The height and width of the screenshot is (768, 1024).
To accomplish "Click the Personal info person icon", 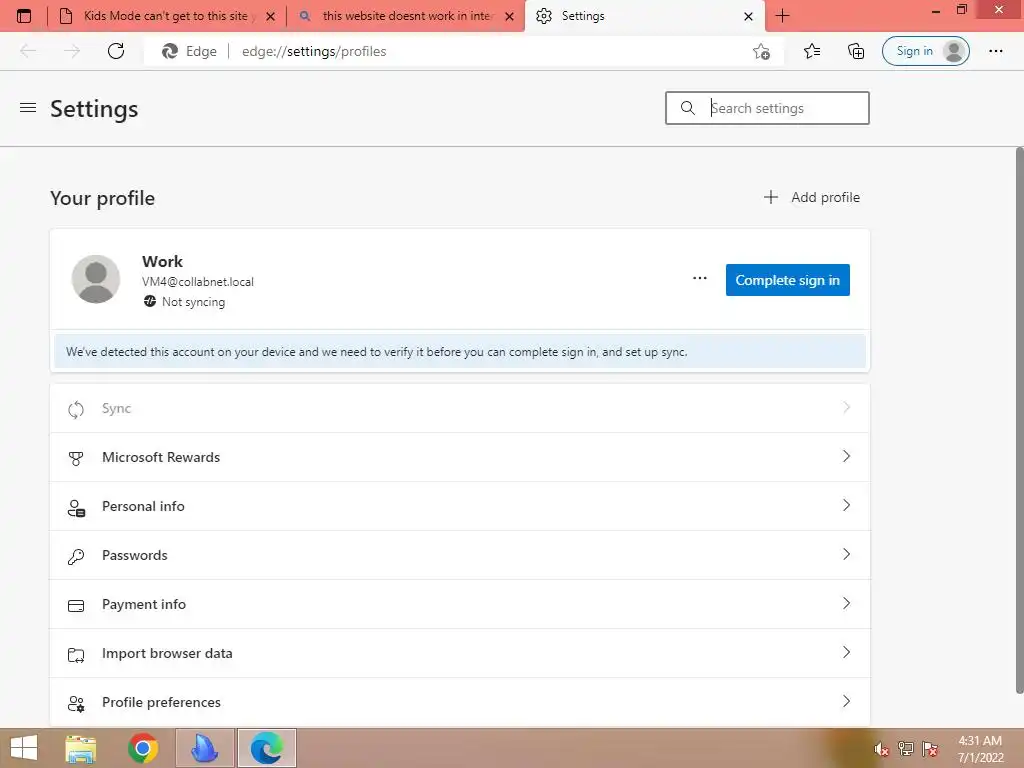I will tap(76, 507).
